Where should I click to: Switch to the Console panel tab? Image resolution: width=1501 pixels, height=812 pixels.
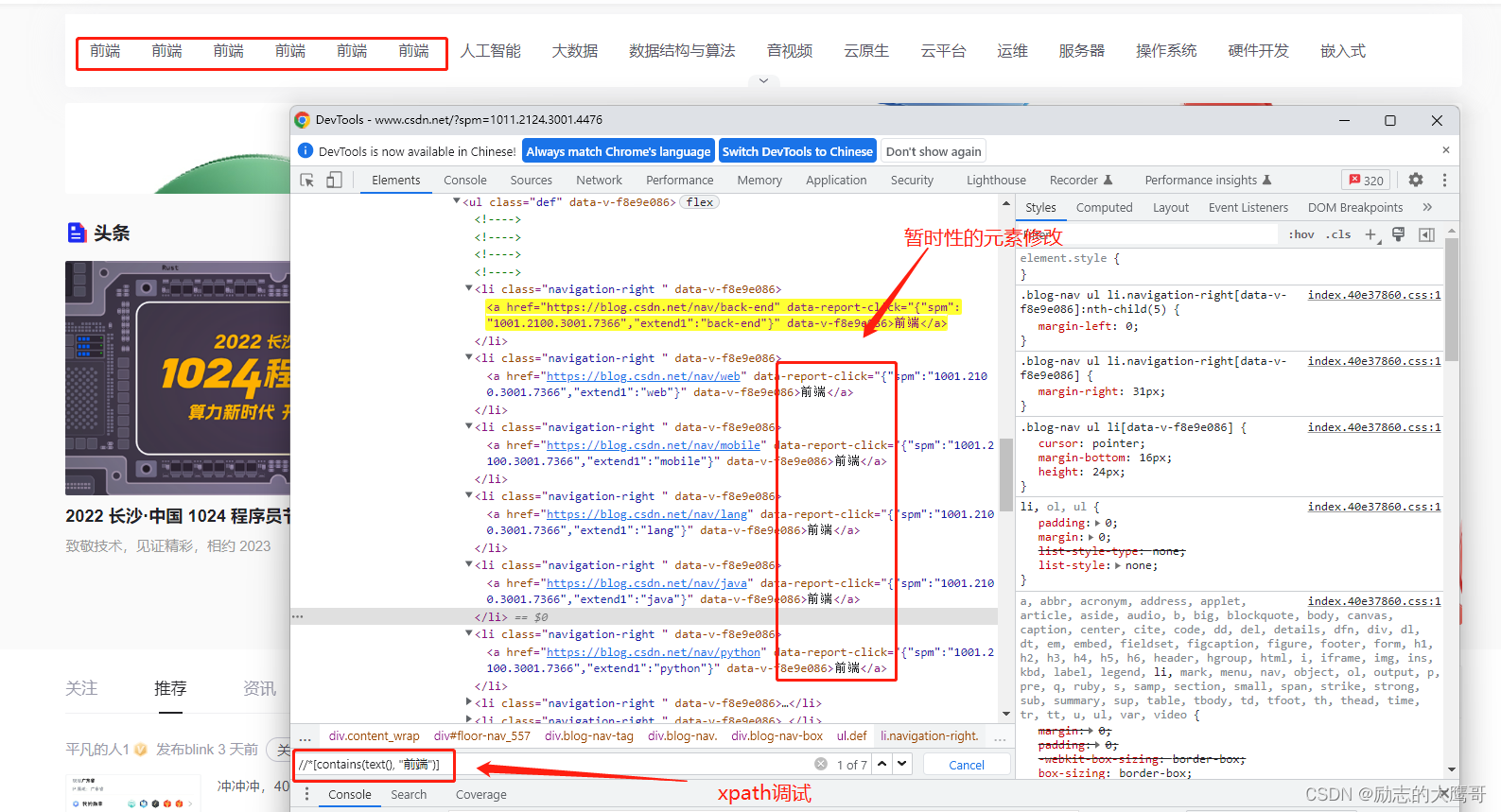pyautogui.click(x=465, y=180)
